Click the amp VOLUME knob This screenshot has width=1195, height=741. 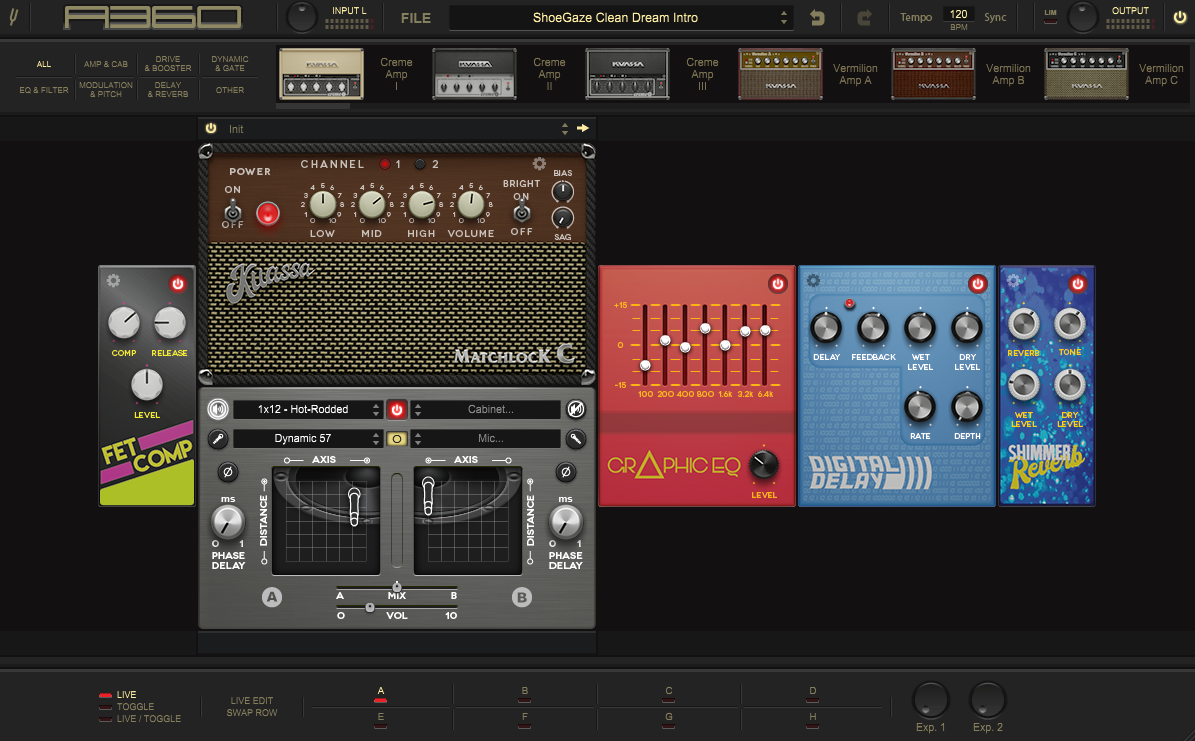pyautogui.click(x=471, y=204)
